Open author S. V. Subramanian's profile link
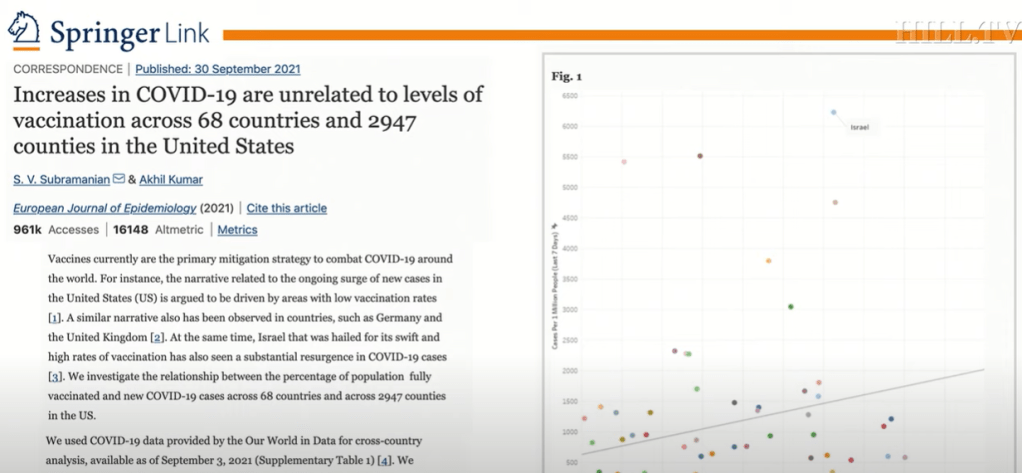This screenshot has width=1022, height=473. [x=60, y=180]
